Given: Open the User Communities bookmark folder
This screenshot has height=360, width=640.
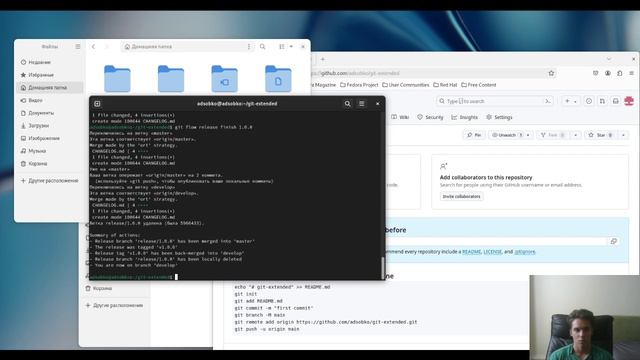Looking at the screenshot, I should [x=406, y=85].
